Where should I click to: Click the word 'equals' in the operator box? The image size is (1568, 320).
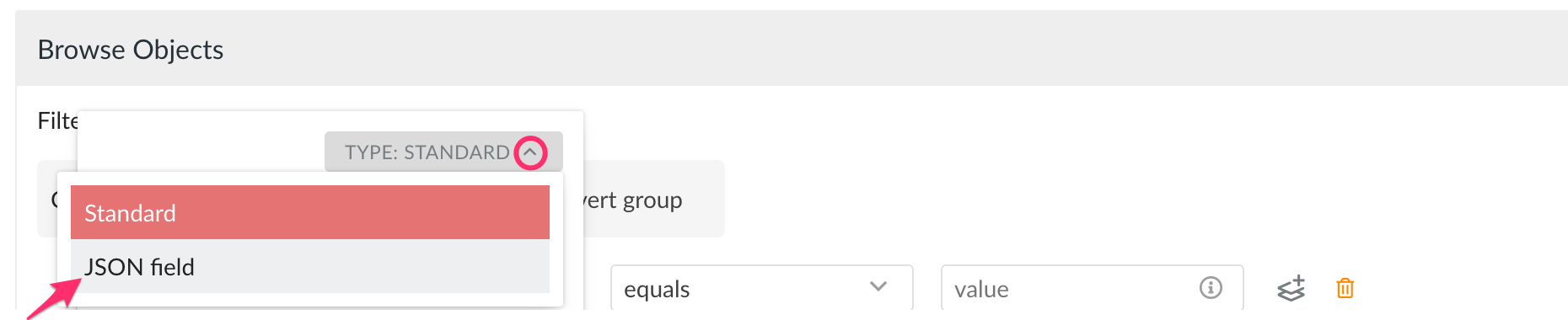(657, 289)
